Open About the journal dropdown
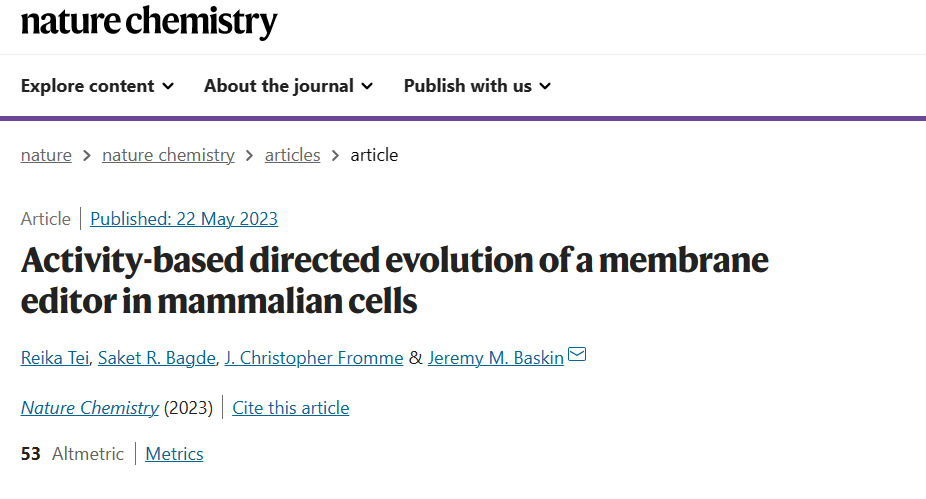Image resolution: width=926 pixels, height=499 pixels. 289,86
